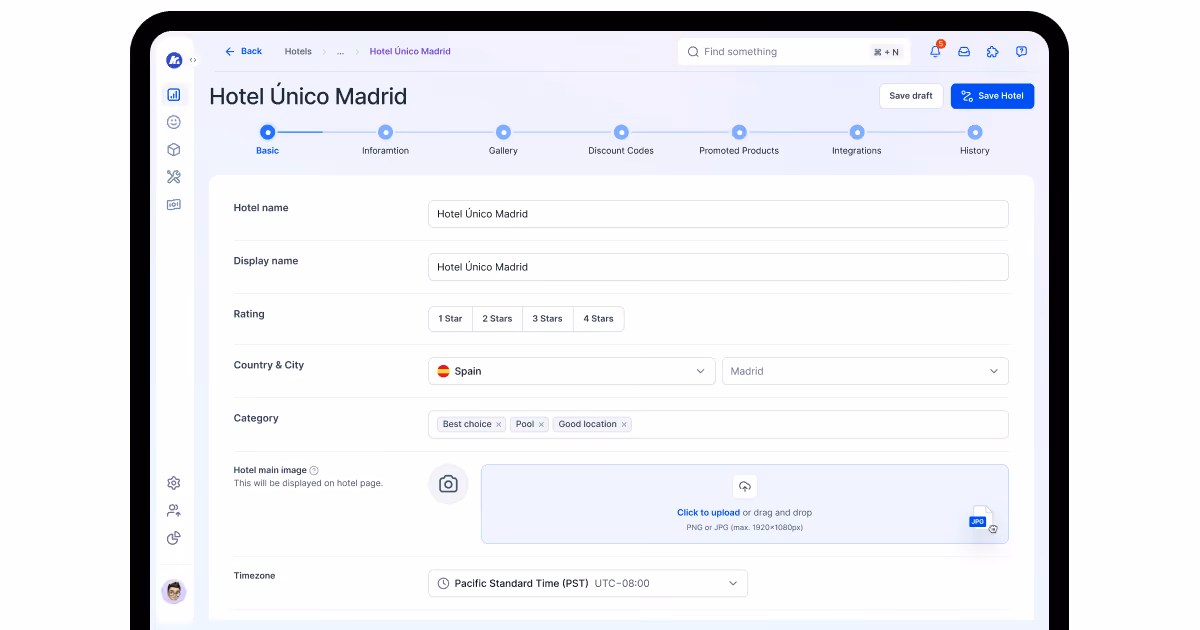Open the ticket voucher sidebar icon
This screenshot has width=1200, height=630.
(x=174, y=204)
